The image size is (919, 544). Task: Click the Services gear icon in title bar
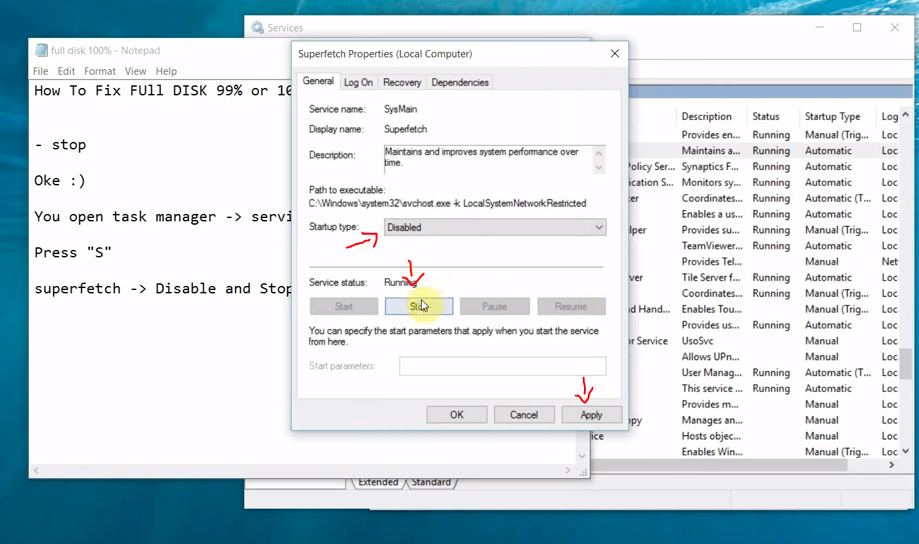pyautogui.click(x=257, y=28)
